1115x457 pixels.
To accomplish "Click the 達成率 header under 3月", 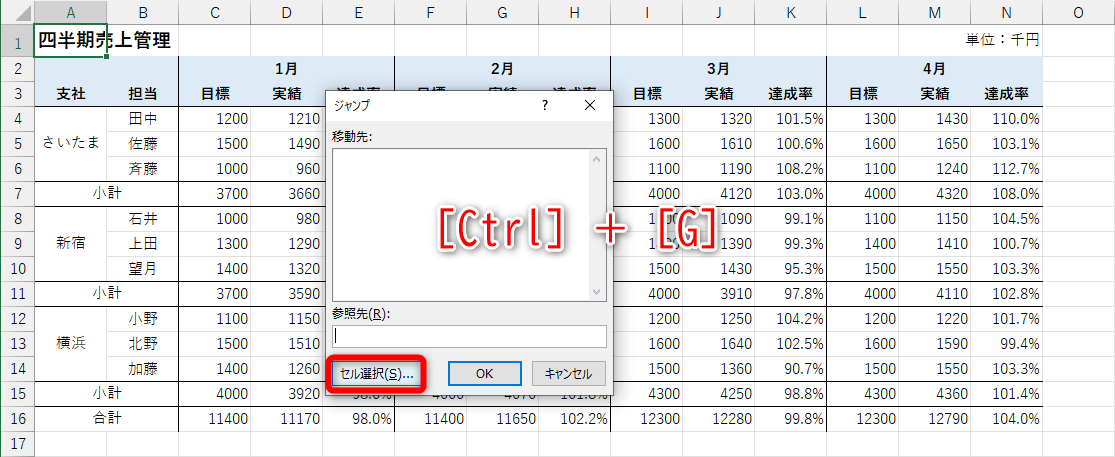I will point(790,94).
